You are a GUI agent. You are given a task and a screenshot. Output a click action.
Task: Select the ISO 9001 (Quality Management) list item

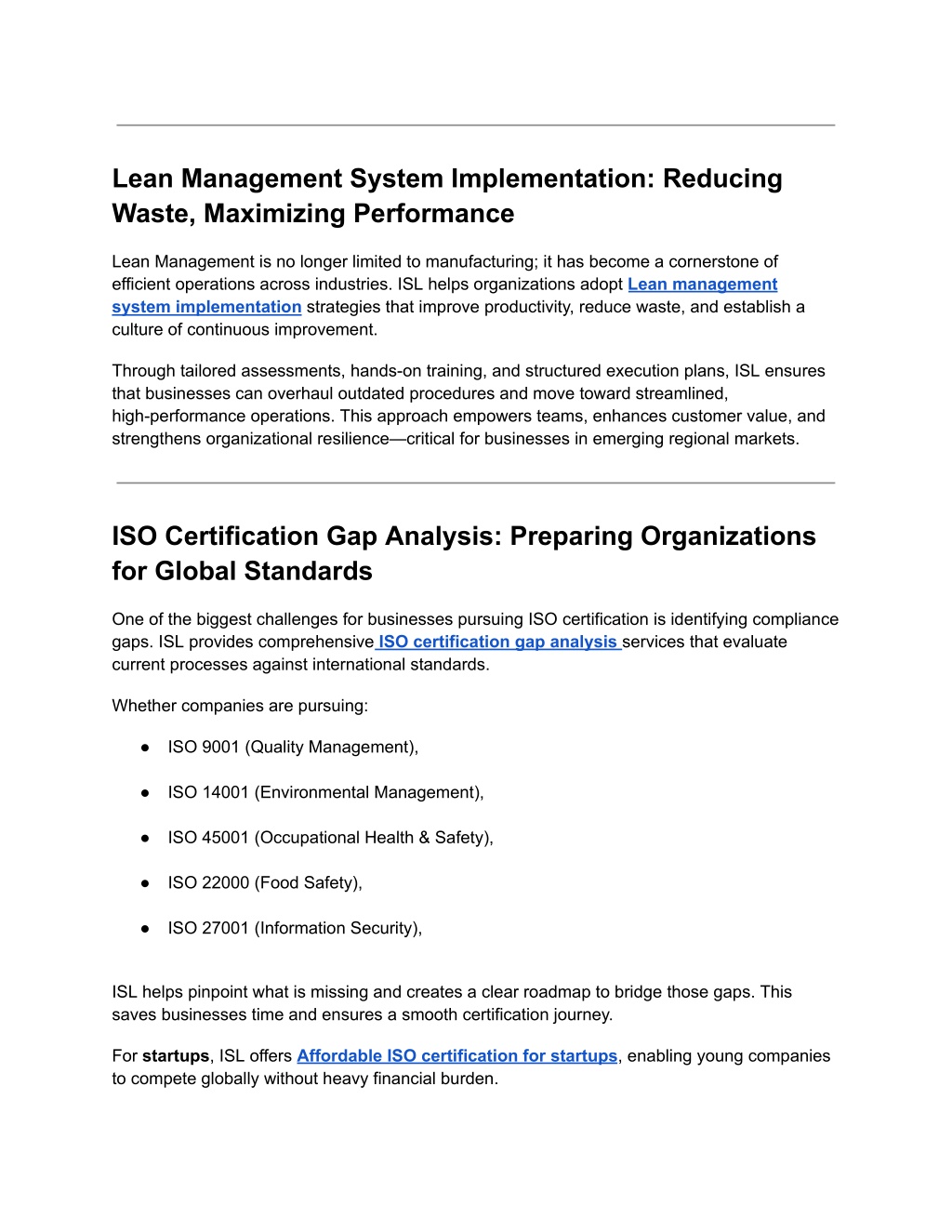[293, 748]
